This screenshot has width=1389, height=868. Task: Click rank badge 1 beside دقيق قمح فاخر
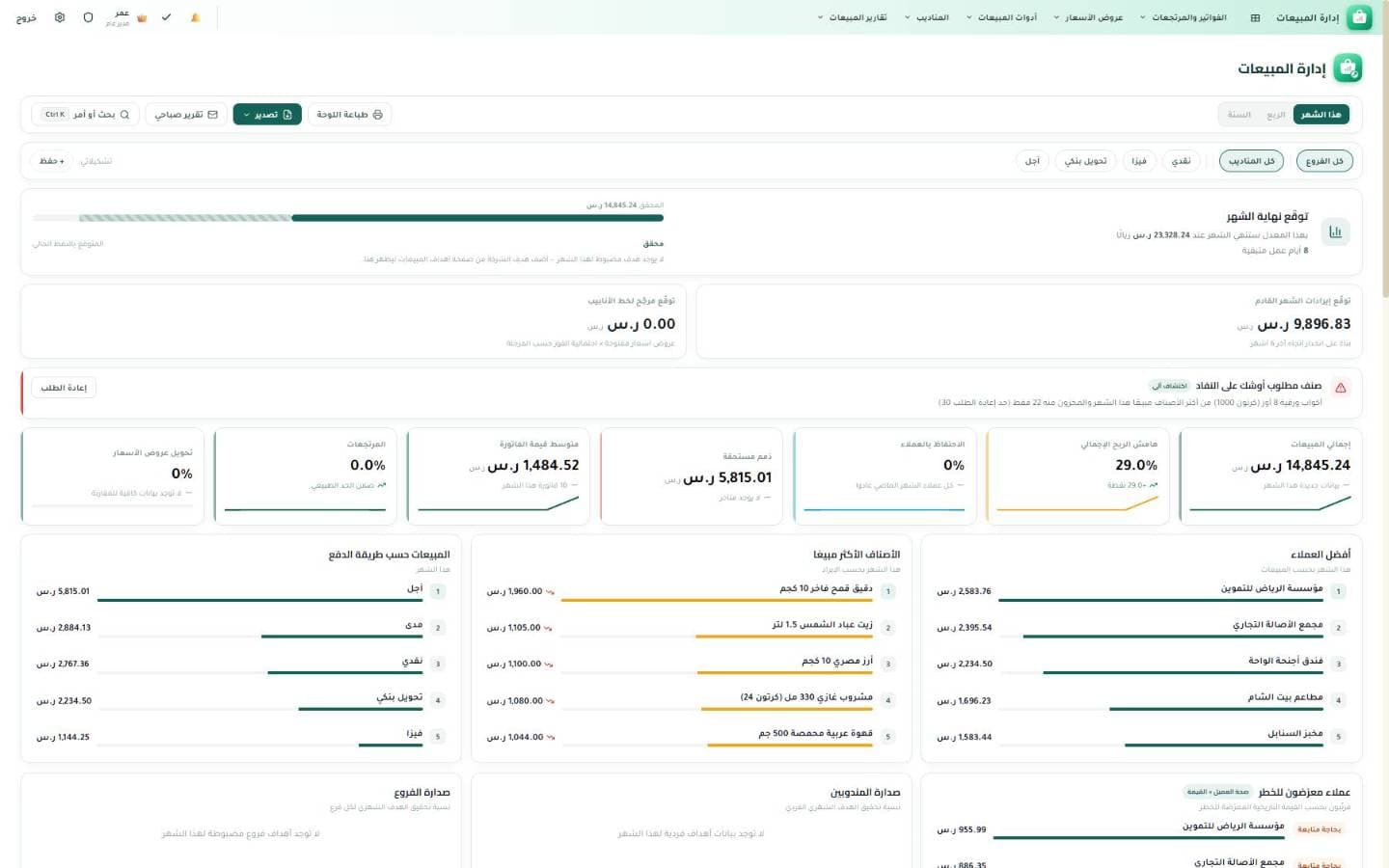(x=887, y=591)
